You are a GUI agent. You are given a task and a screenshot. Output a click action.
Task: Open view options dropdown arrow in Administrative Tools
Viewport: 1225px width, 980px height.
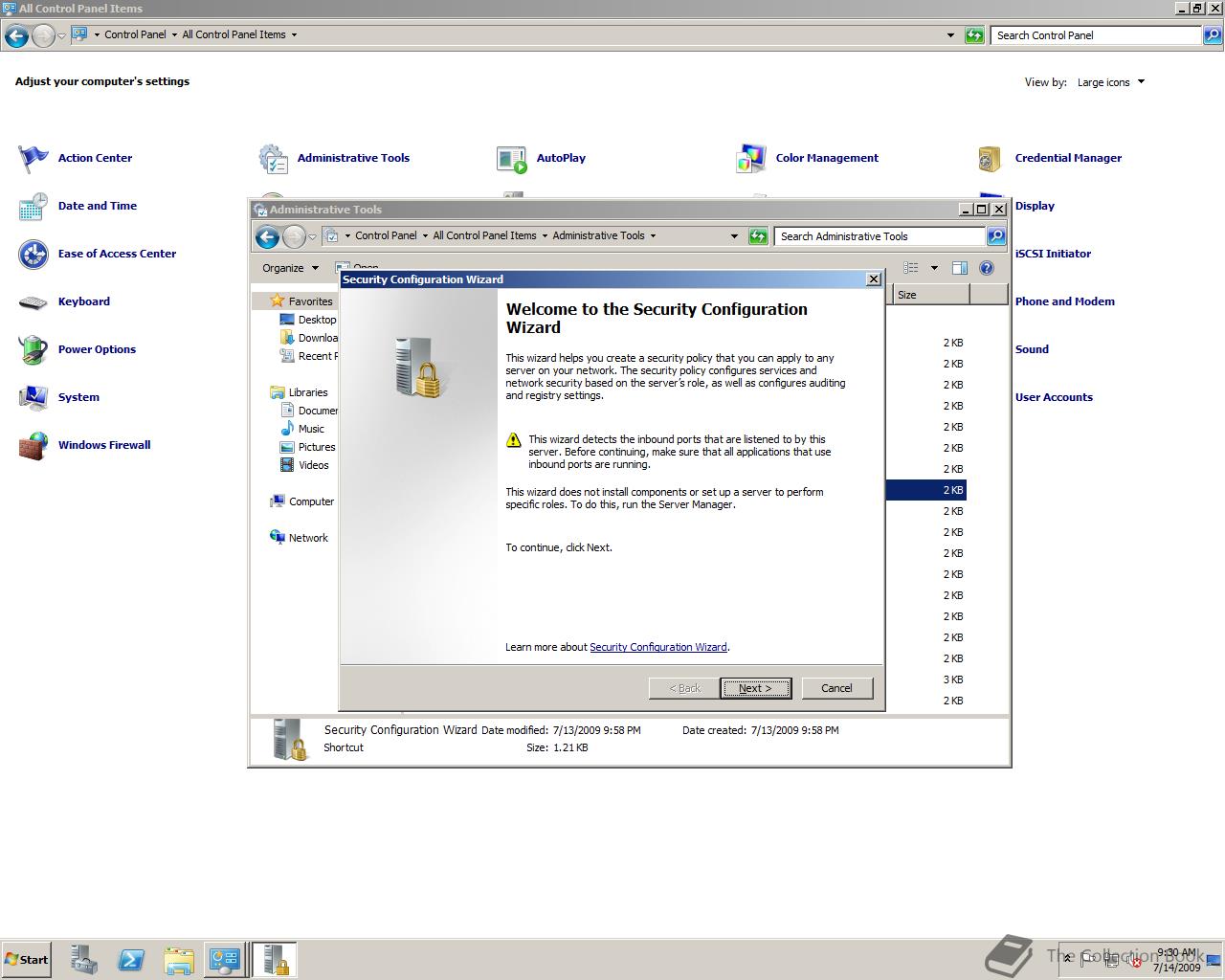point(934,268)
